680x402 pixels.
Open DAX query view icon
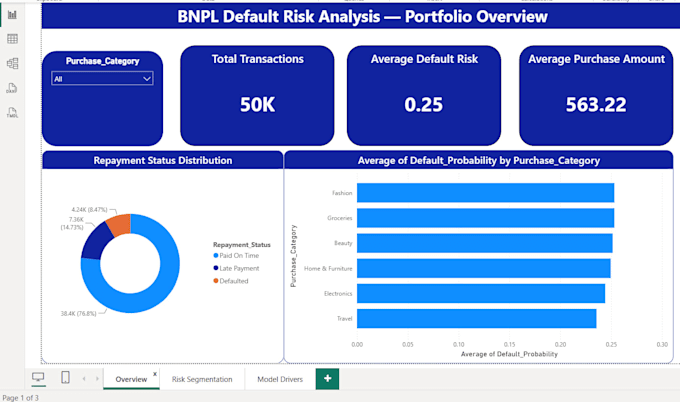(x=12, y=88)
